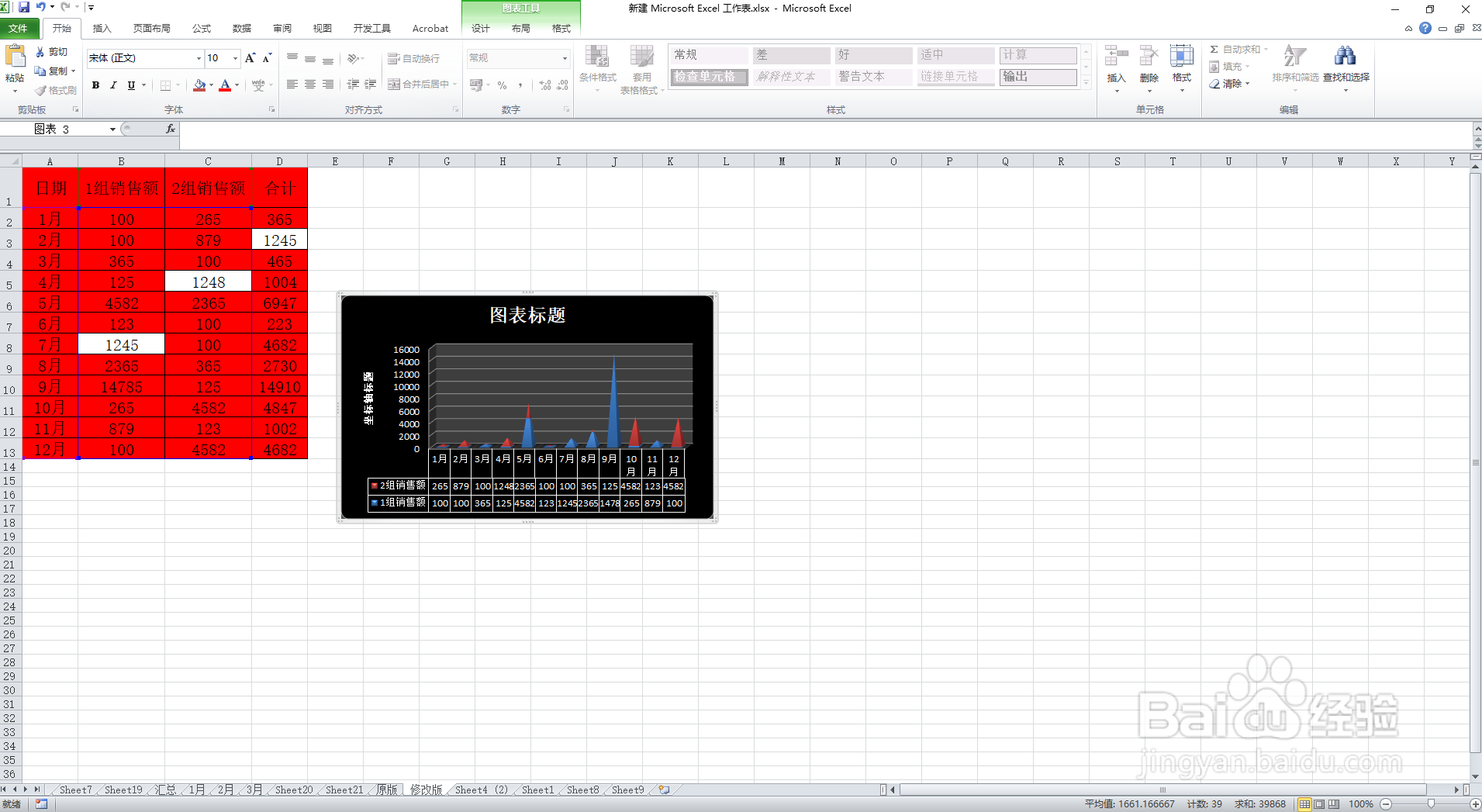The image size is (1482, 812).
Task: Toggle top vertical alignment
Action: 292,58
